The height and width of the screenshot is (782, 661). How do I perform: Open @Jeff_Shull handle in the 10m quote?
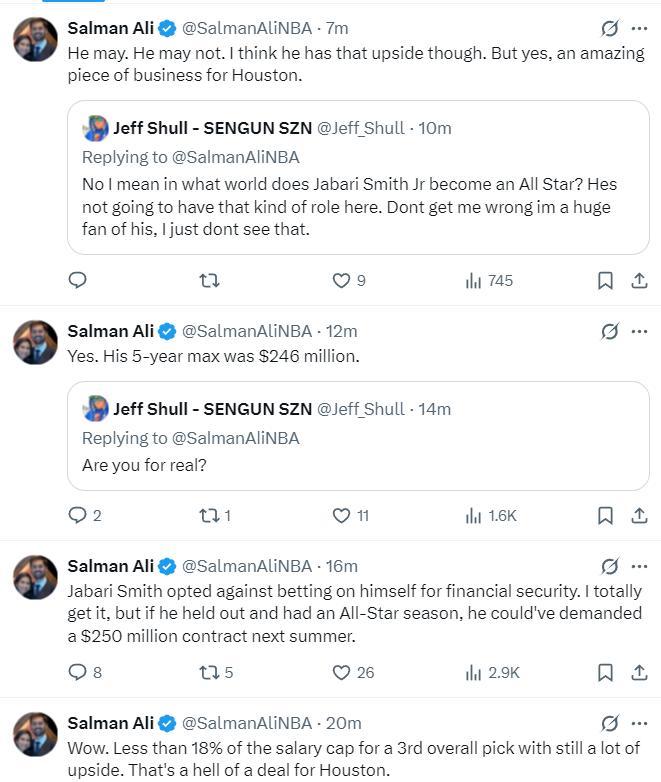(x=360, y=128)
